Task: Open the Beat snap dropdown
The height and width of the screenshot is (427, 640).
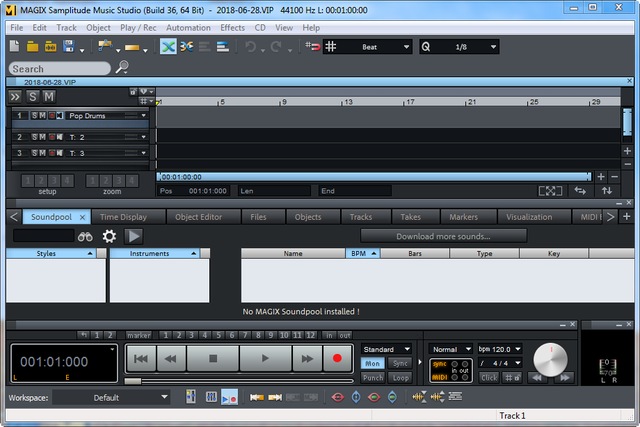Action: click(x=381, y=47)
